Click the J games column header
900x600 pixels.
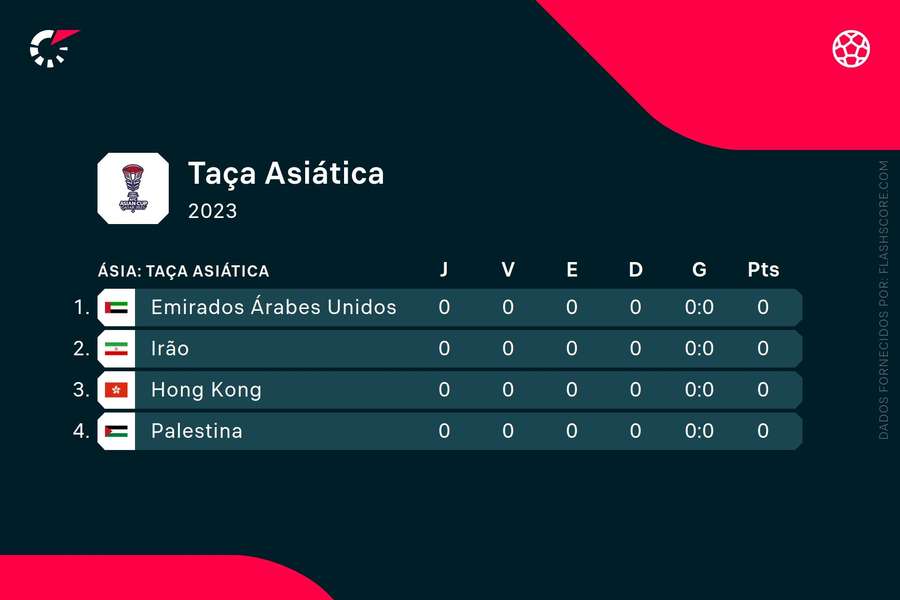(444, 269)
